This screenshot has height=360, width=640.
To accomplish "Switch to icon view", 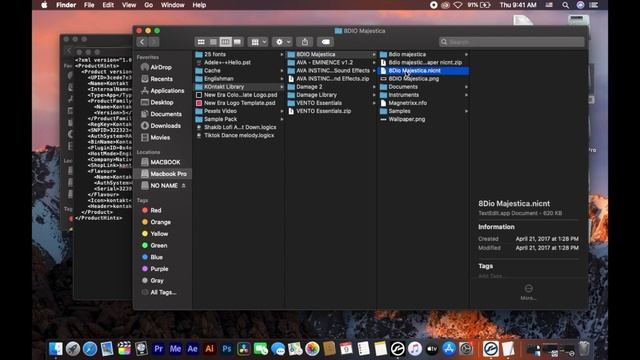I will point(201,42).
